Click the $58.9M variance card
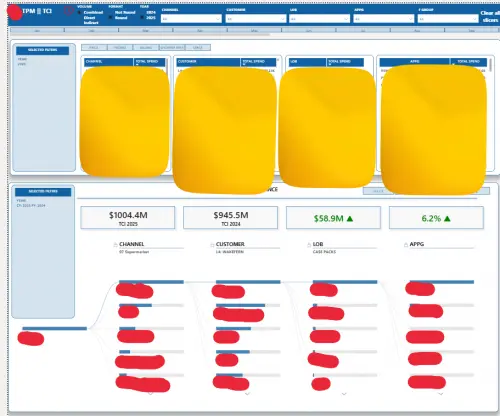This screenshot has width=500, height=416. click(x=333, y=218)
